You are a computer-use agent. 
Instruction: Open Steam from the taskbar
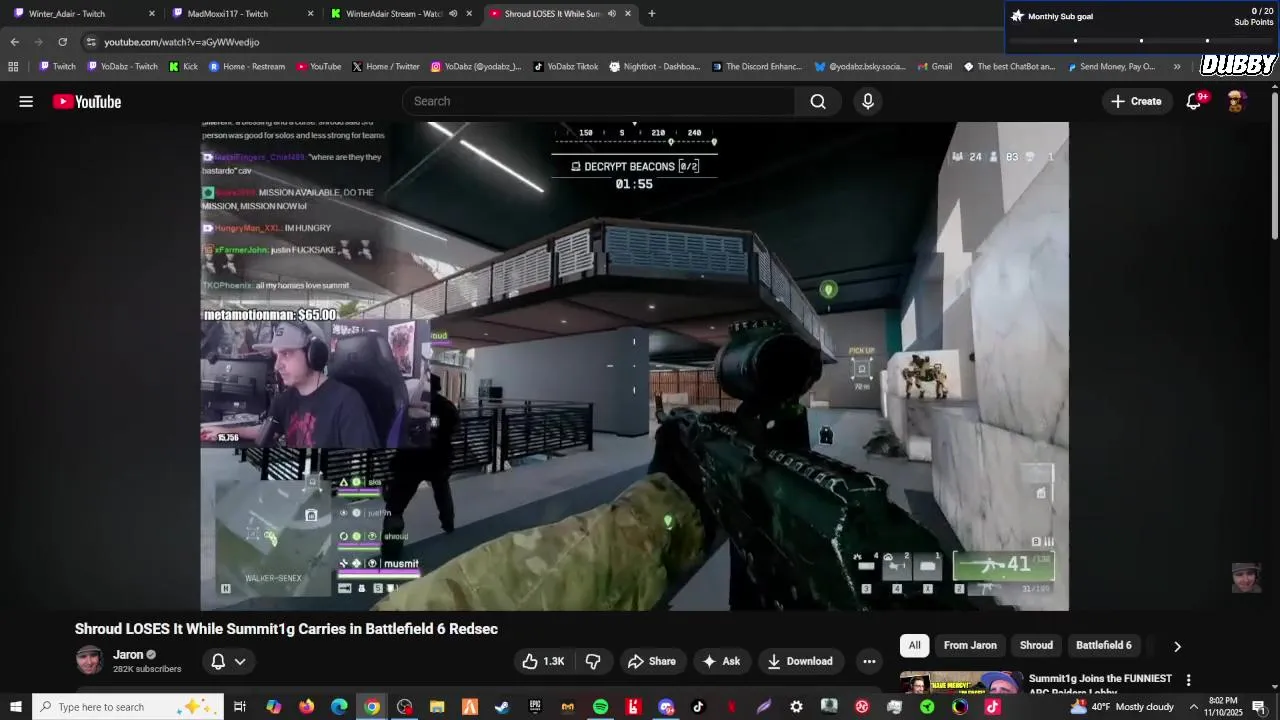click(502, 707)
